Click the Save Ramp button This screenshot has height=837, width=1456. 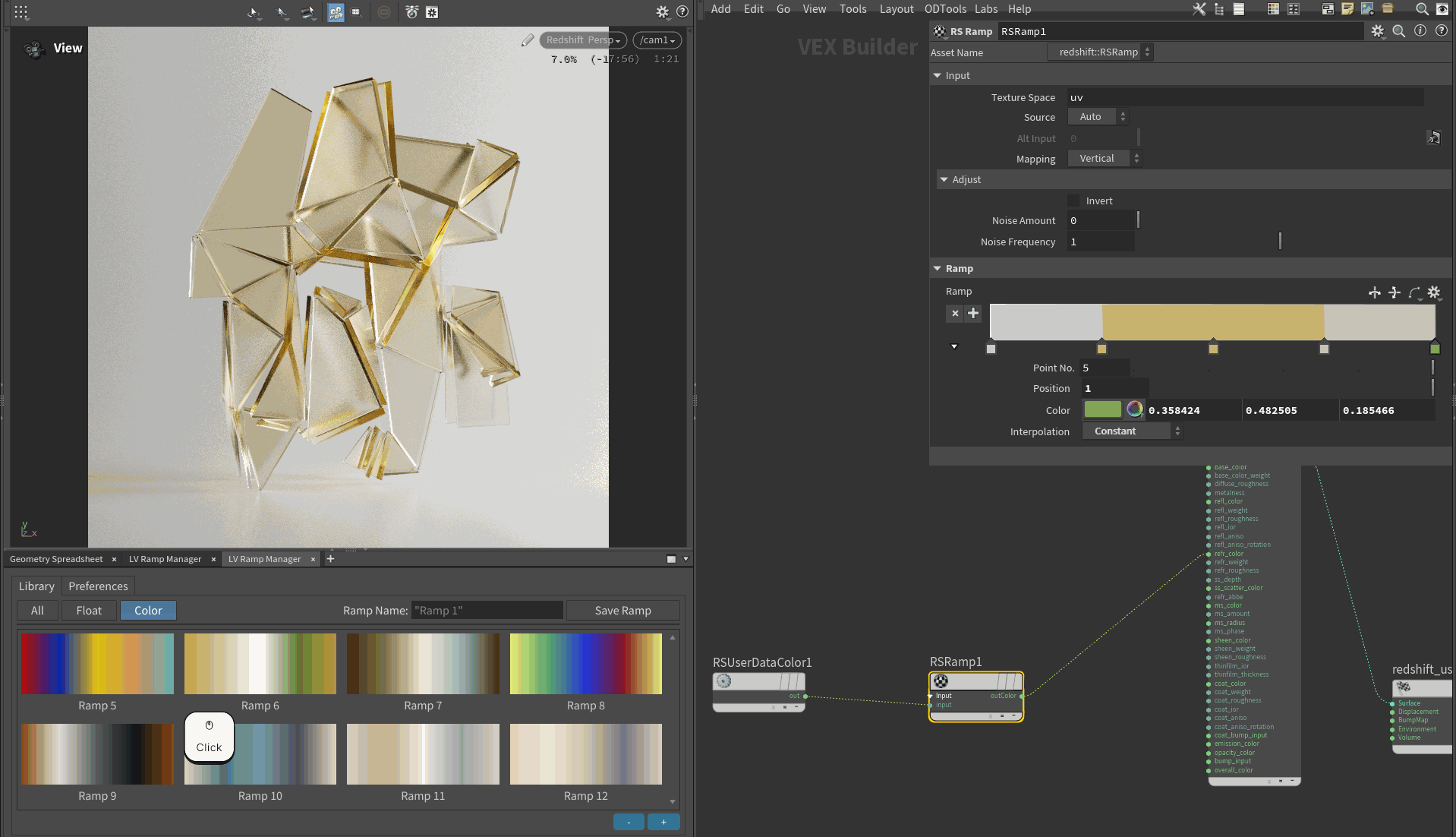(x=622, y=611)
